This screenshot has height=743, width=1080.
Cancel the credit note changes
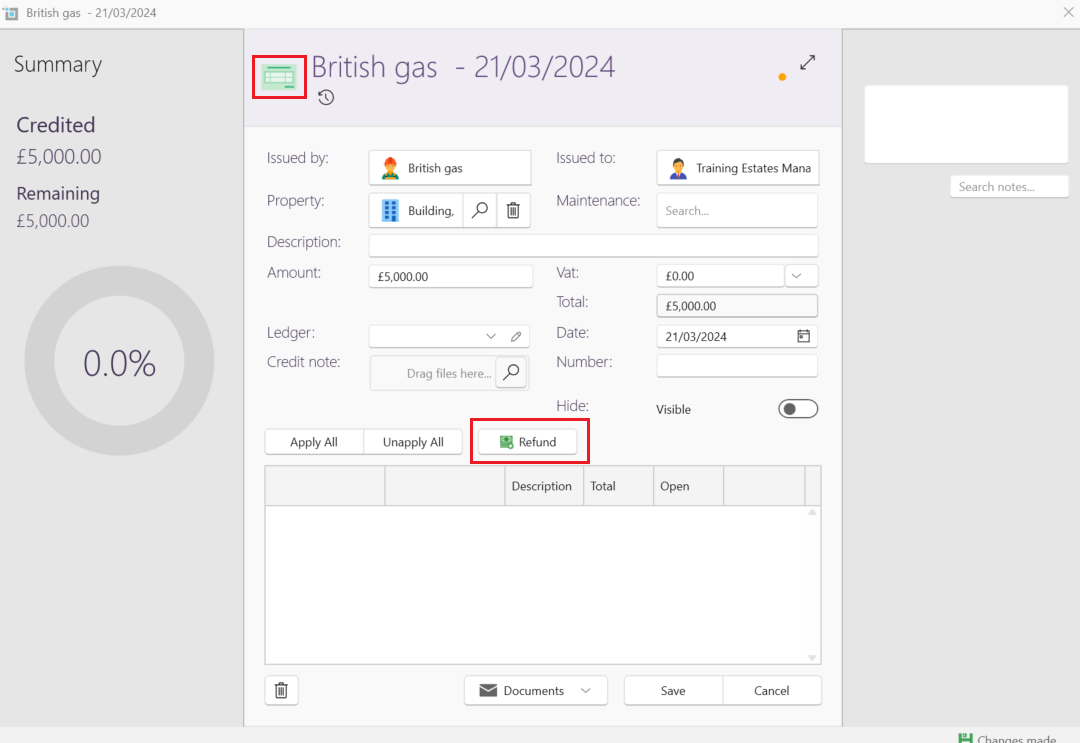point(771,690)
